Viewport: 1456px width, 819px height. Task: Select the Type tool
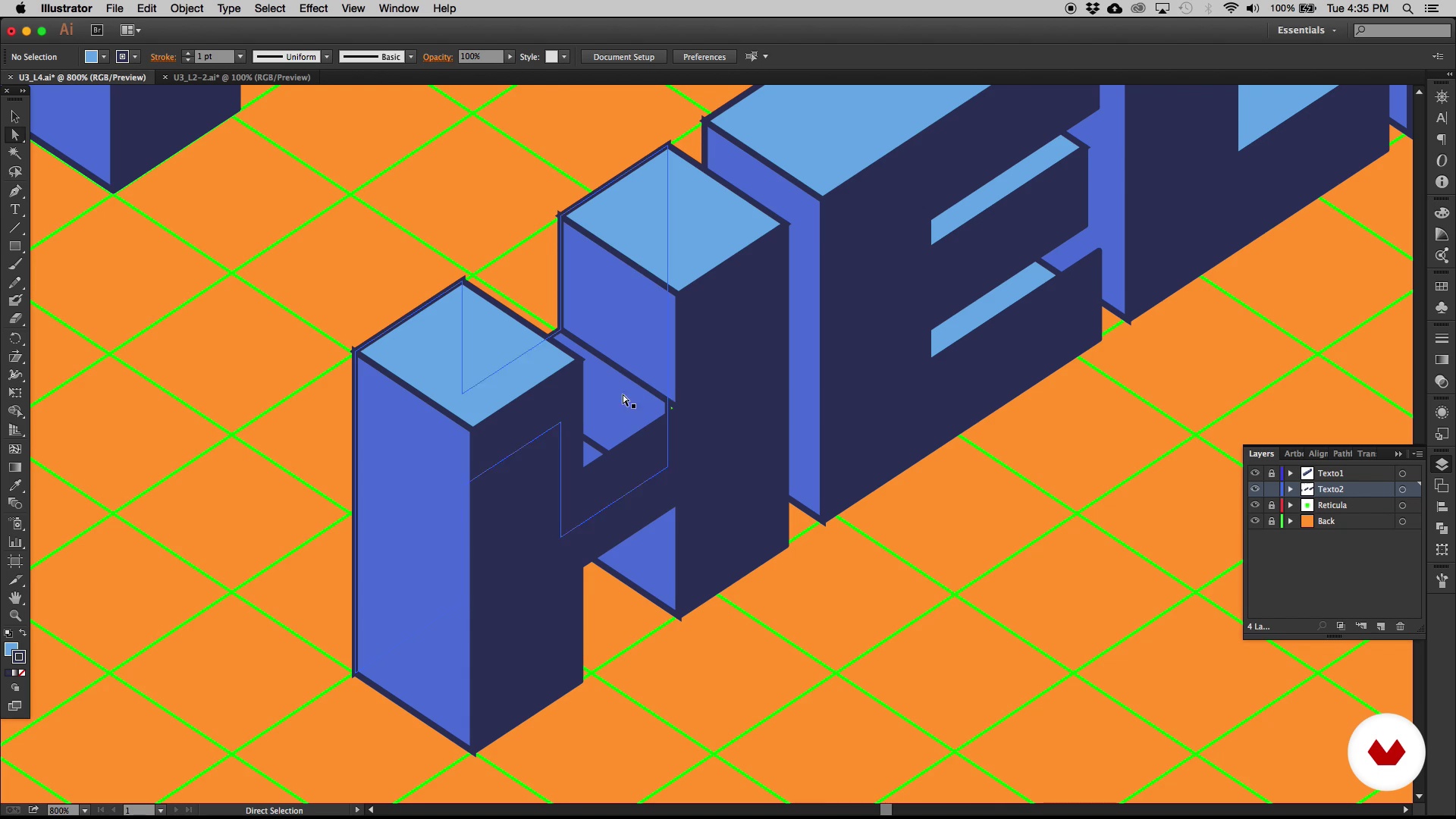15,209
